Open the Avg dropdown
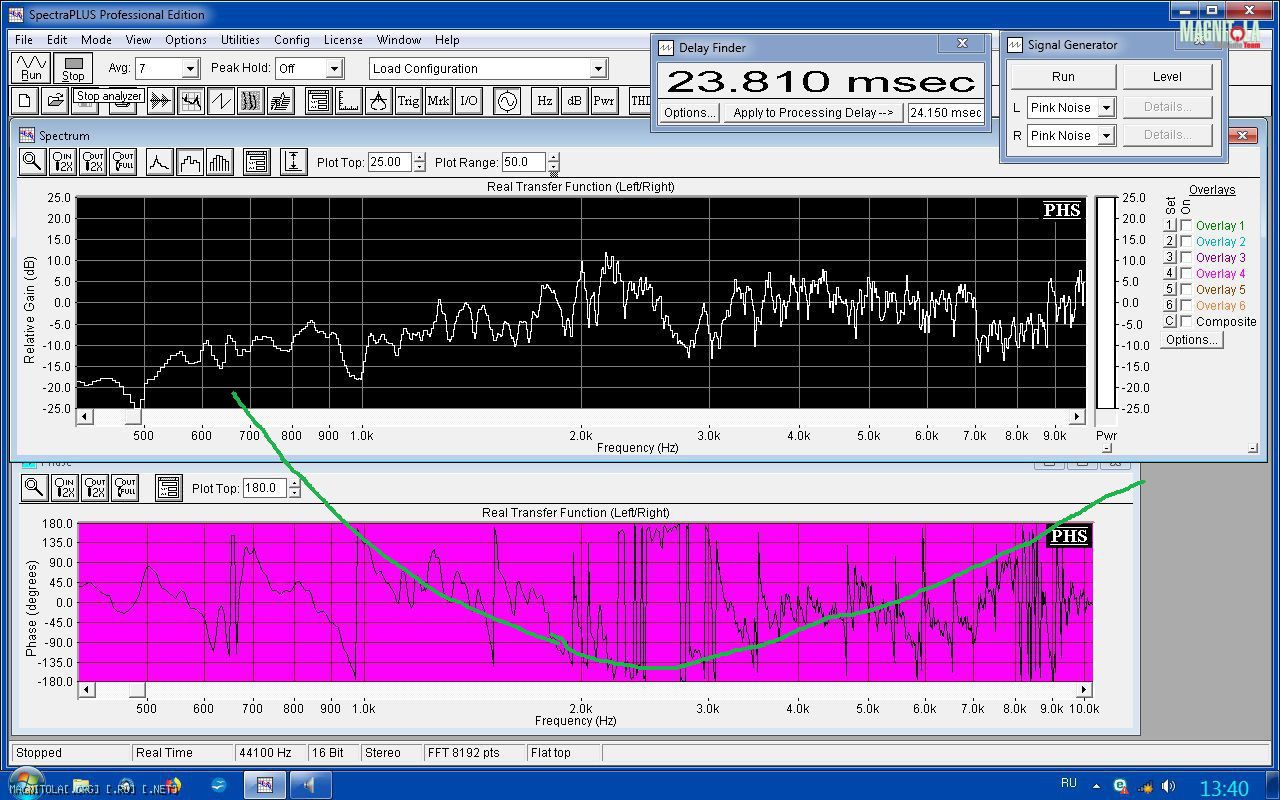 190,68
